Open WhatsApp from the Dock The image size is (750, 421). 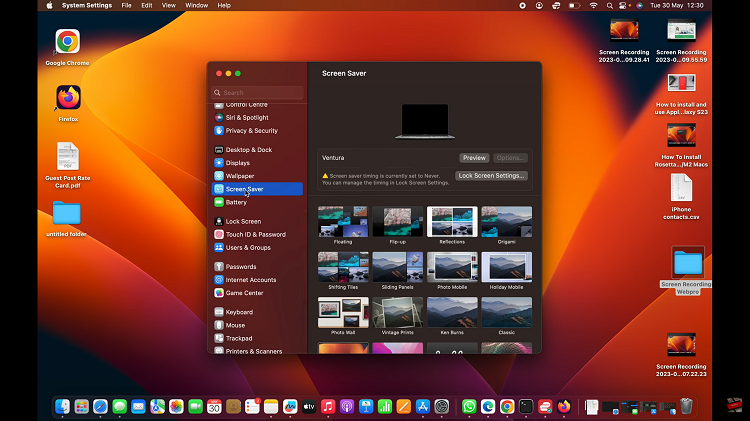pyautogui.click(x=469, y=407)
